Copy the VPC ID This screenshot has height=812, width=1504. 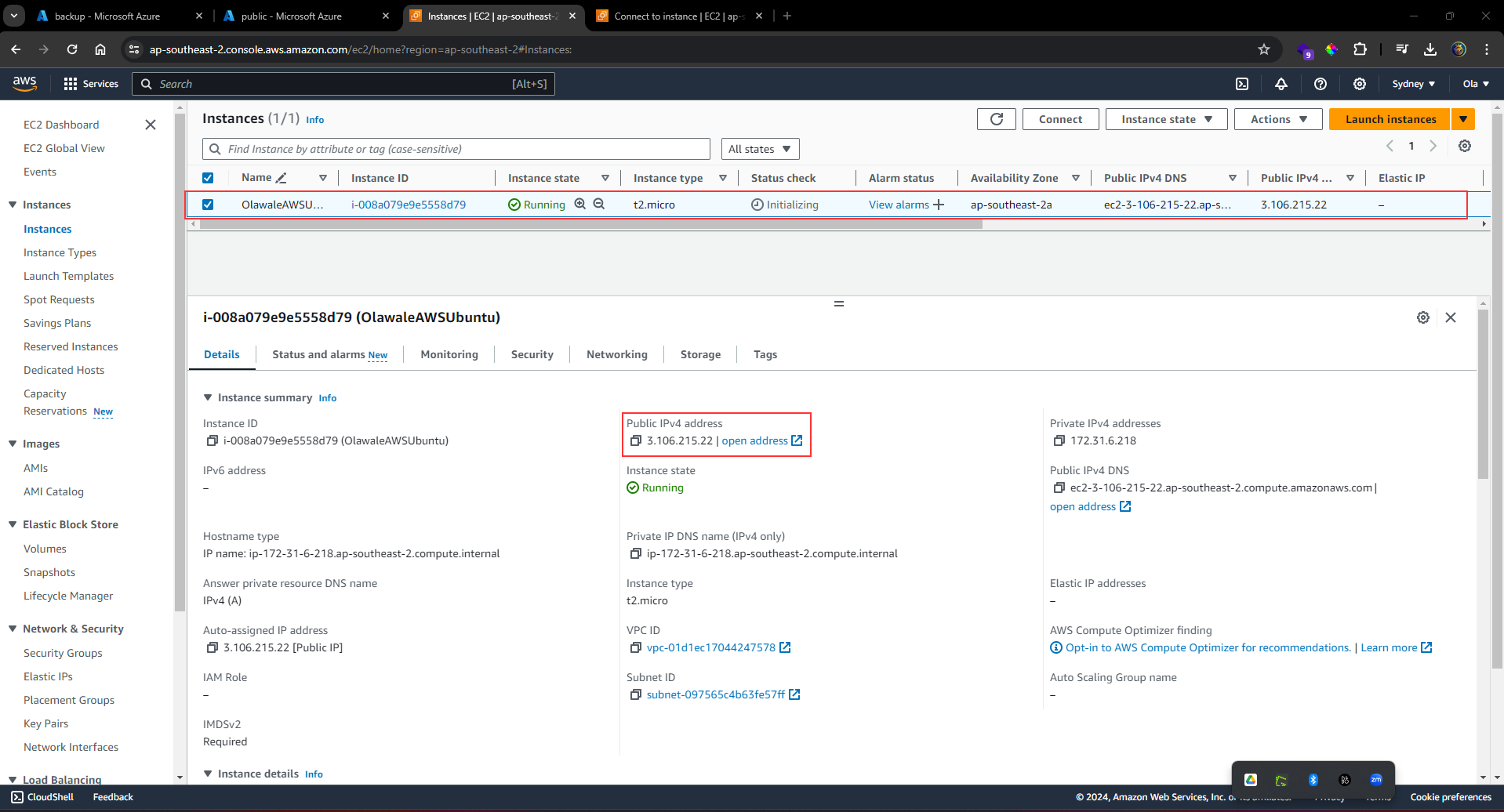[636, 647]
